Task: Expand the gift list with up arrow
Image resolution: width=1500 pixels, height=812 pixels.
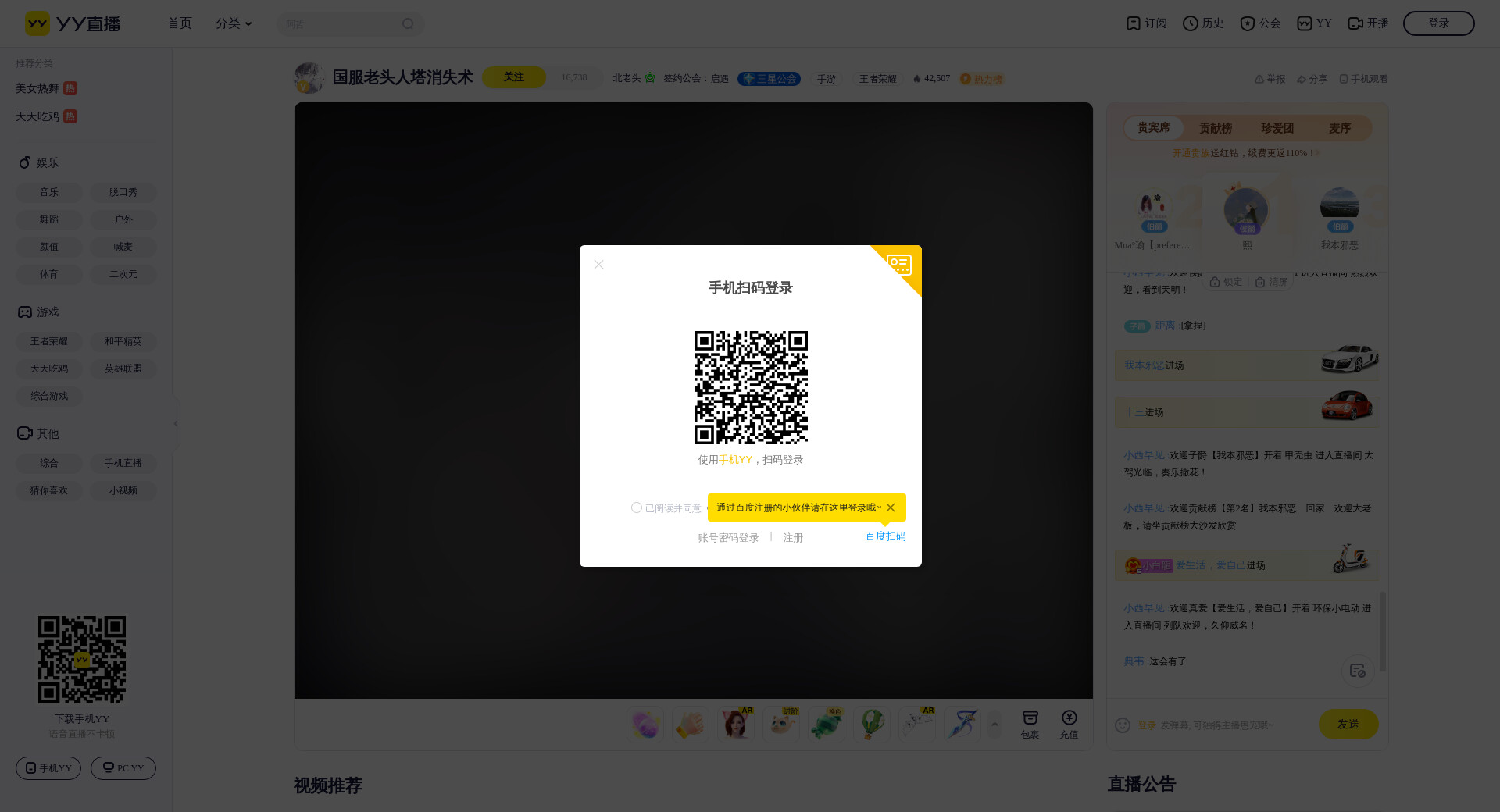Action: [995, 724]
